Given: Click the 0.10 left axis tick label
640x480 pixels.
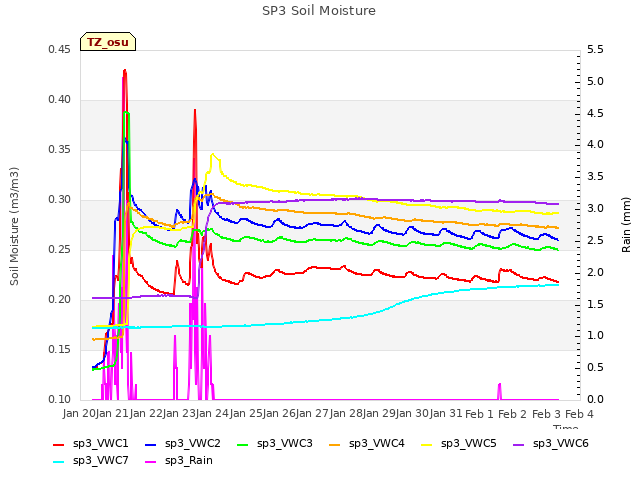Looking at the screenshot, I should pyautogui.click(x=59, y=400).
